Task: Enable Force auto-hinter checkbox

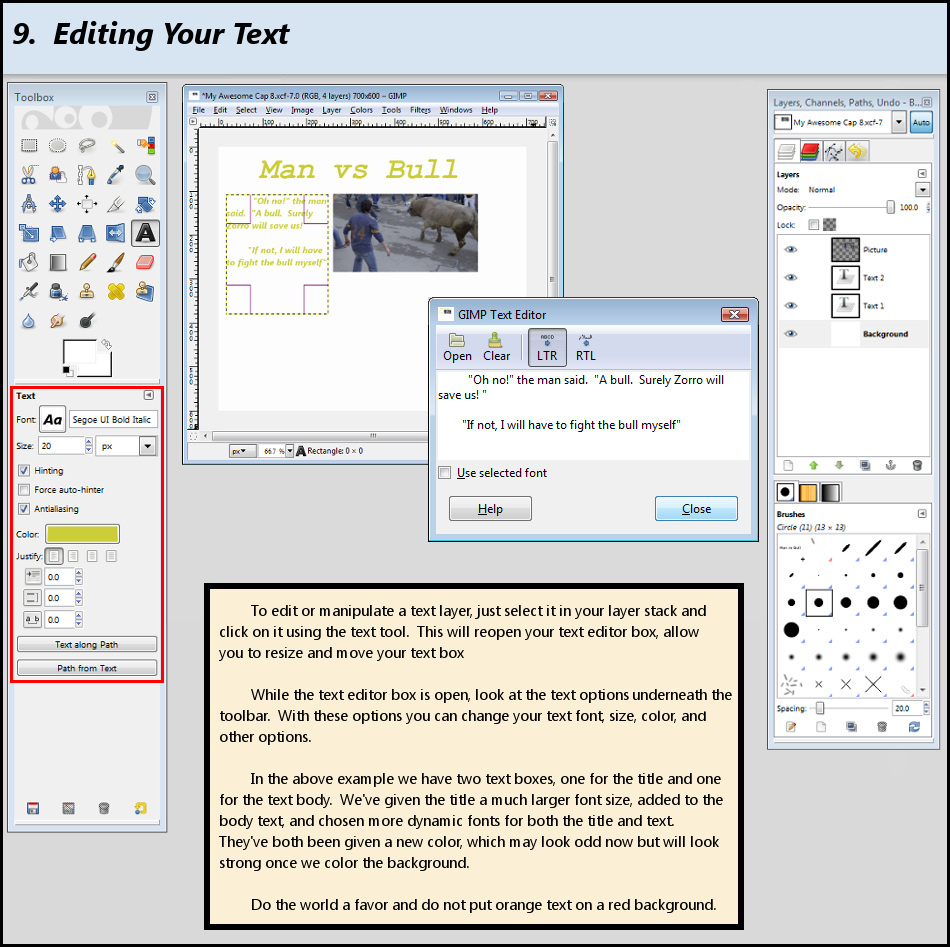Action: click(24, 489)
